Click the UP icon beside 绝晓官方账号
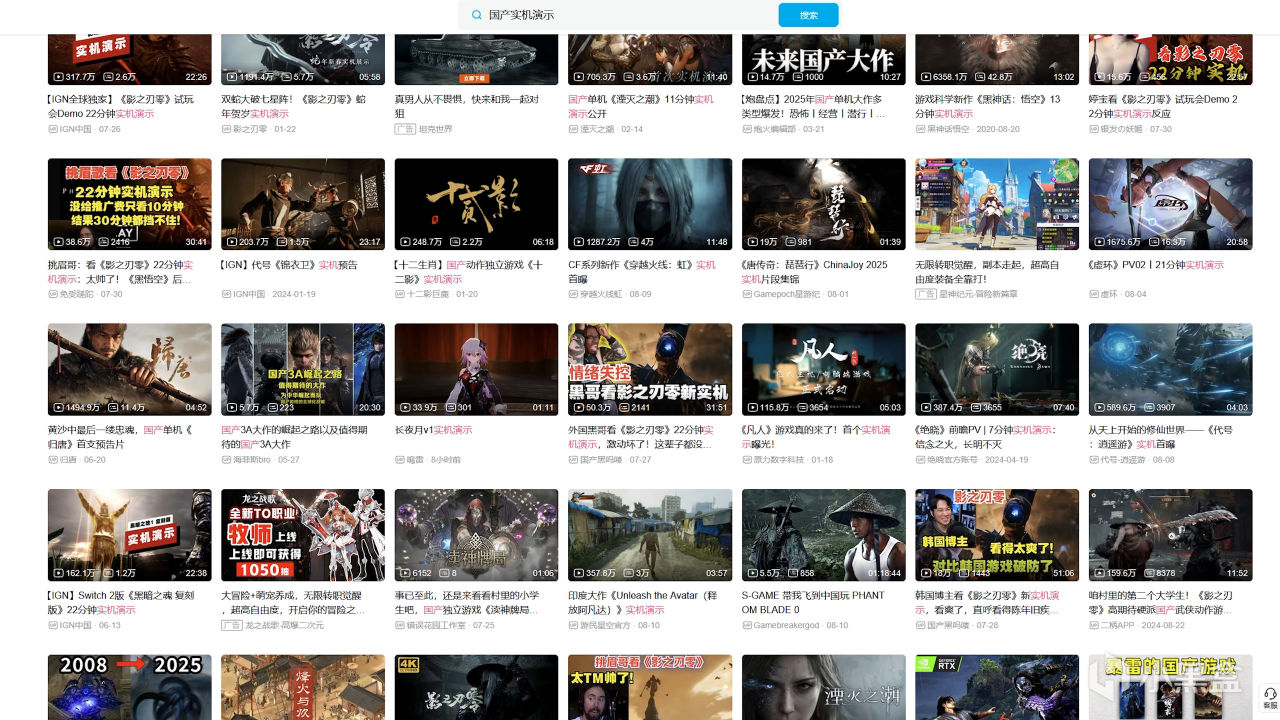This screenshot has width=1280, height=720. [920, 460]
